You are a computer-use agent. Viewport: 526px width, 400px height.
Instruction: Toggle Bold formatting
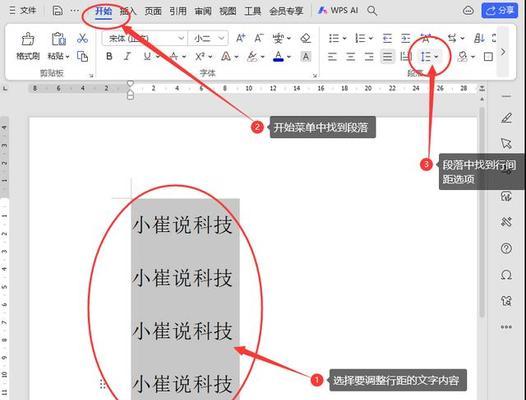pyautogui.click(x=109, y=56)
